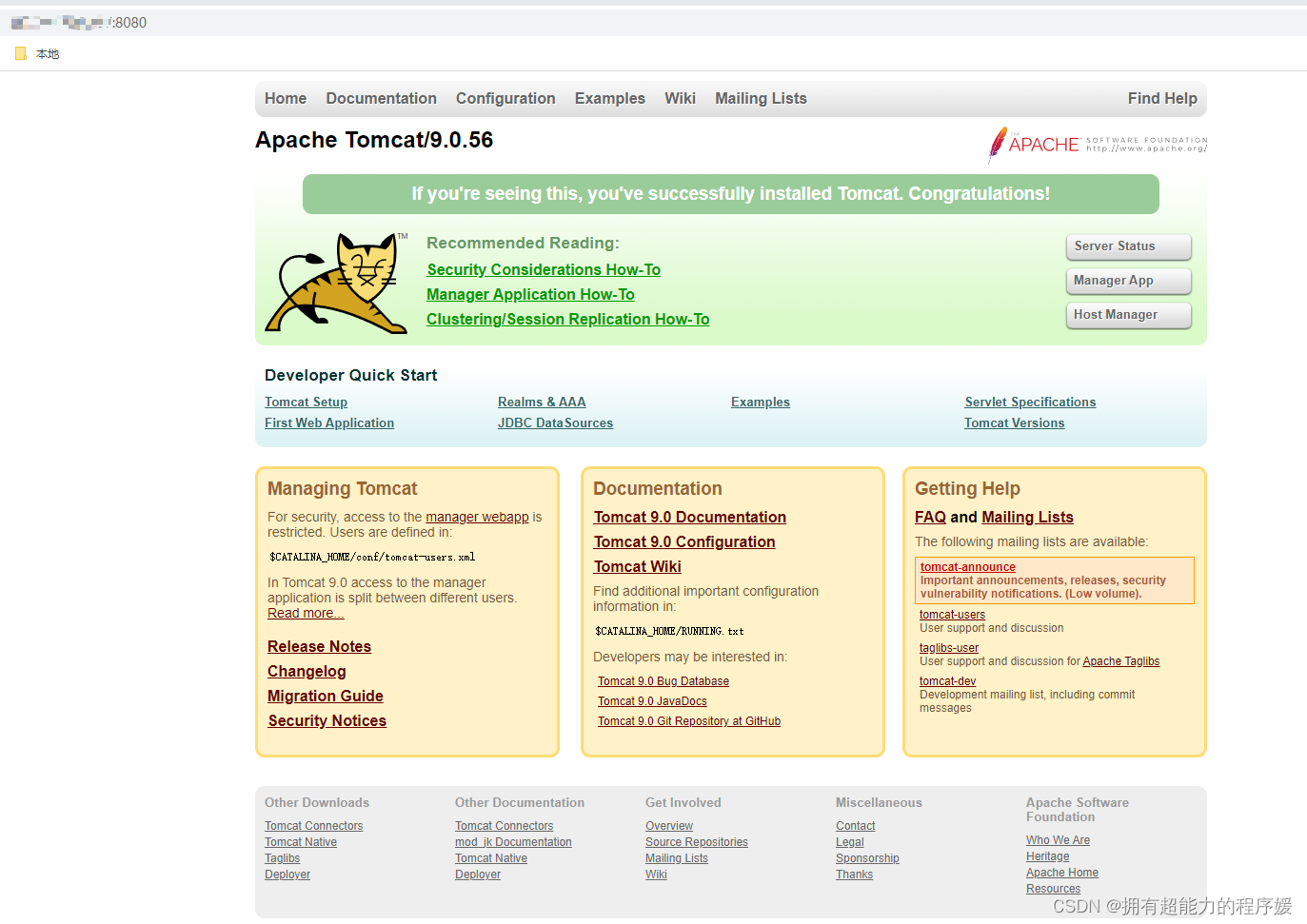Visit the Tomcat Wiki link

coord(638,567)
